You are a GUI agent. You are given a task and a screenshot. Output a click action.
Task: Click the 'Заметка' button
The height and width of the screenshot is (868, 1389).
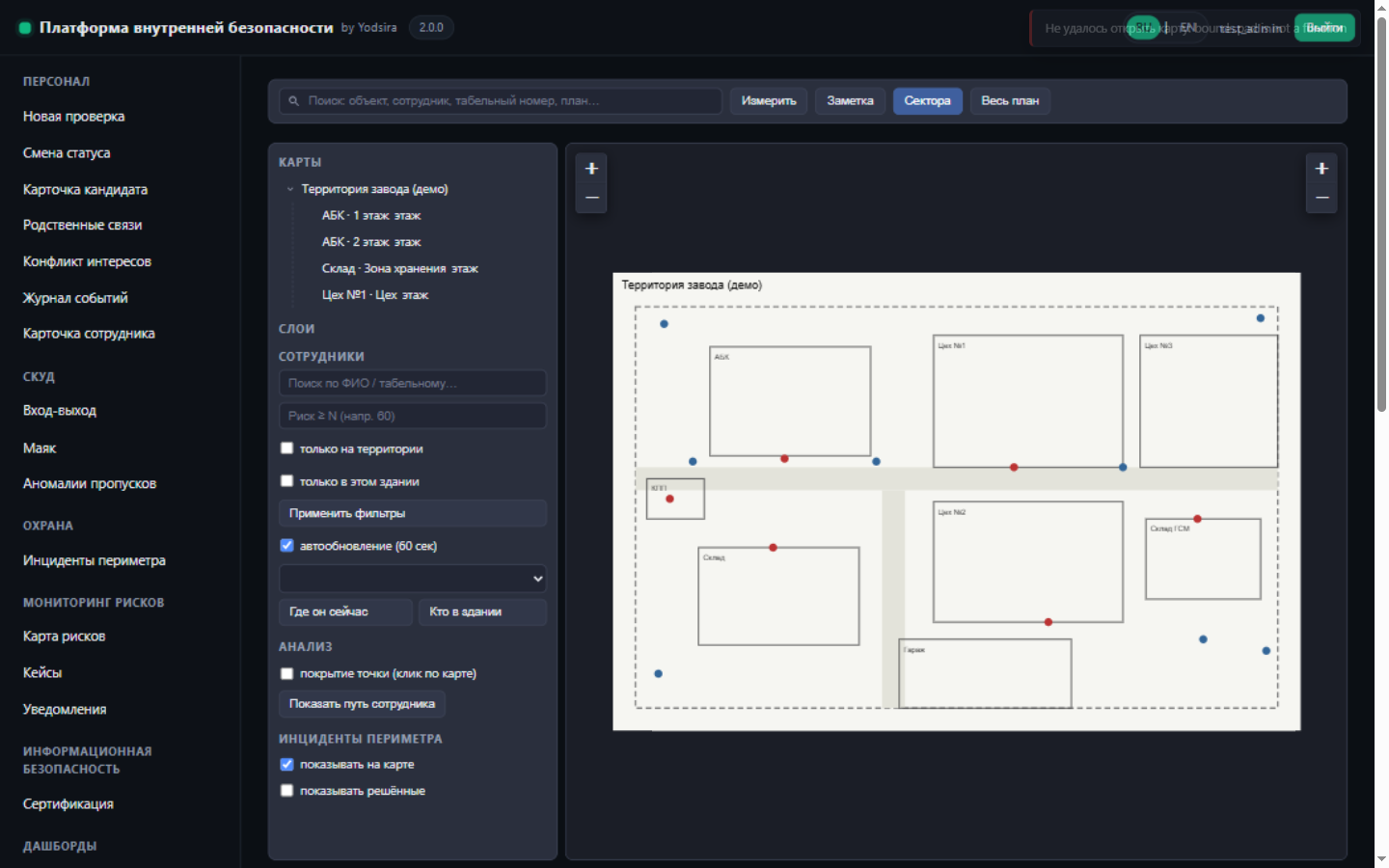pos(850,101)
